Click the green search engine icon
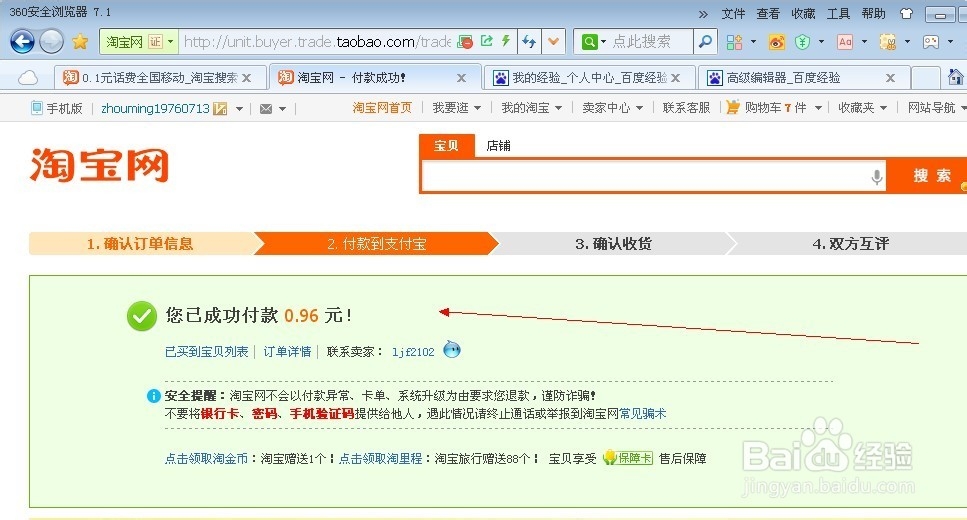Viewport: 967px width, 520px height. 590,41
